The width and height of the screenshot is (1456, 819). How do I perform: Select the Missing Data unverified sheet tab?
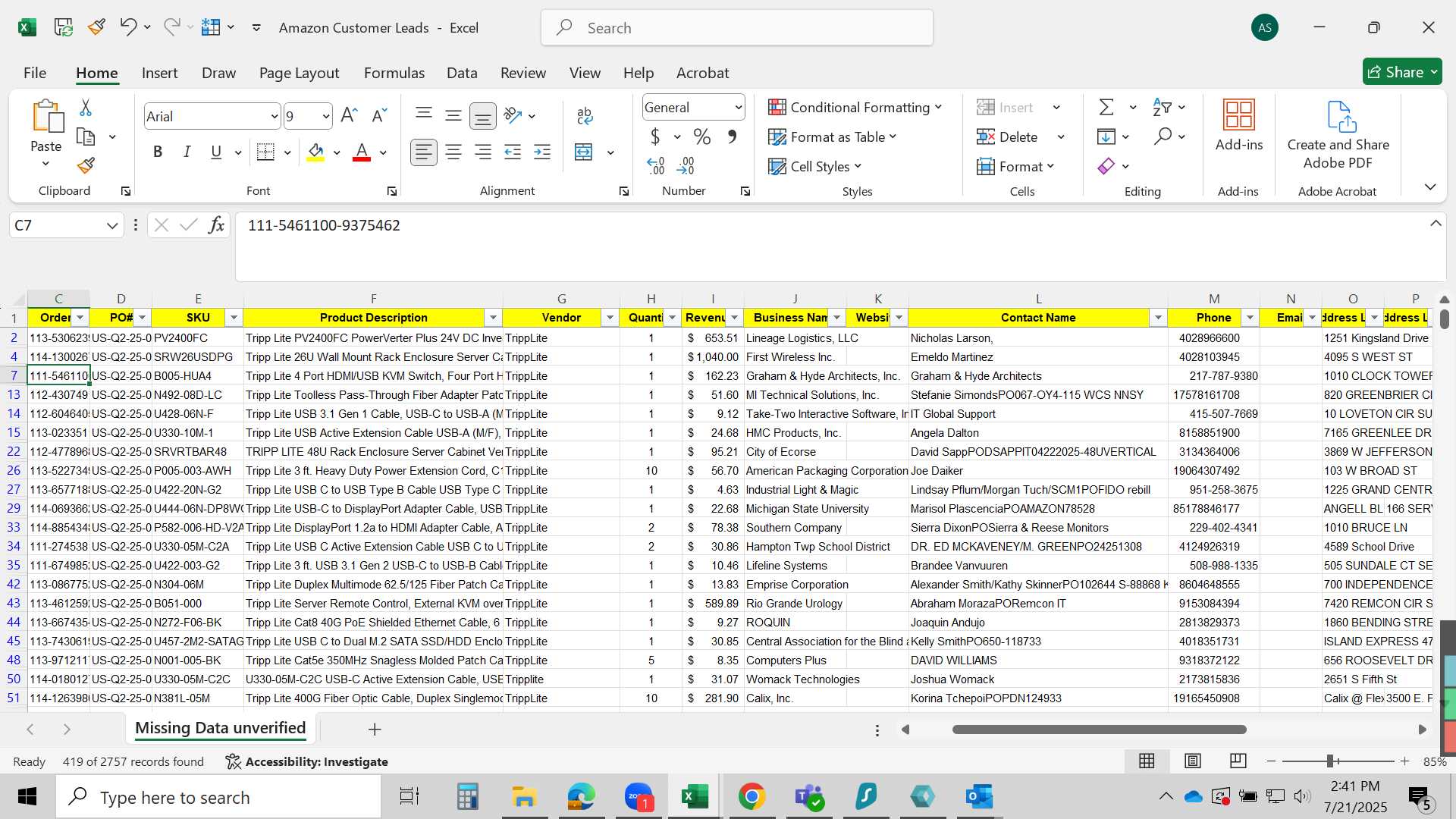point(220,728)
